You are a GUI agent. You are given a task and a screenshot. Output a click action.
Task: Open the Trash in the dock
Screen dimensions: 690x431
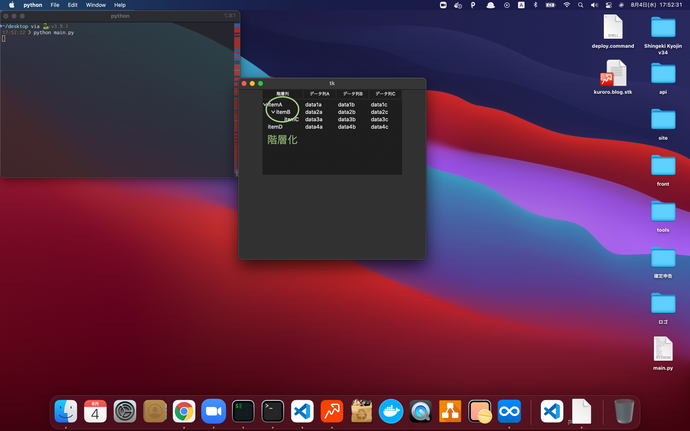[x=624, y=411]
